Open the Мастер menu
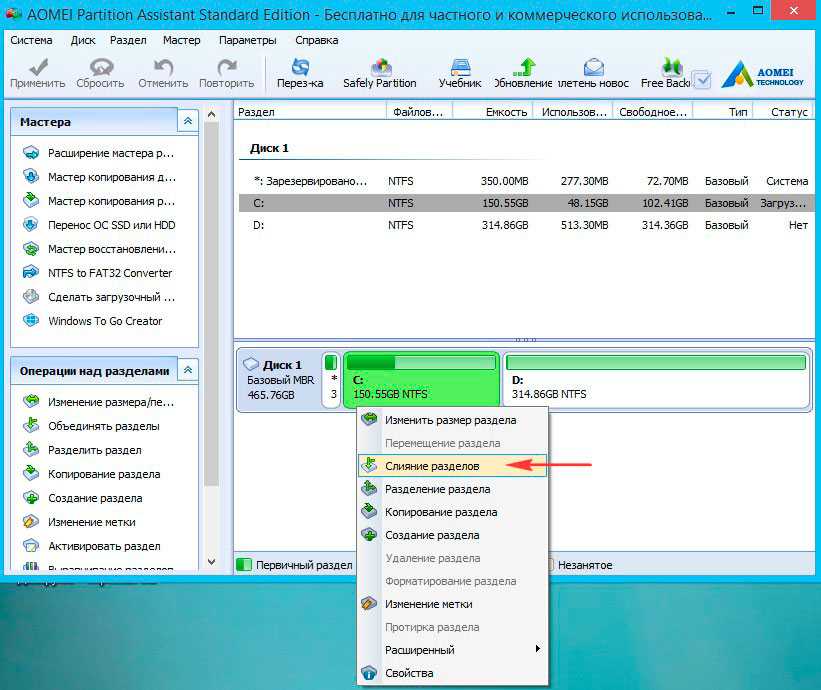 tap(182, 40)
